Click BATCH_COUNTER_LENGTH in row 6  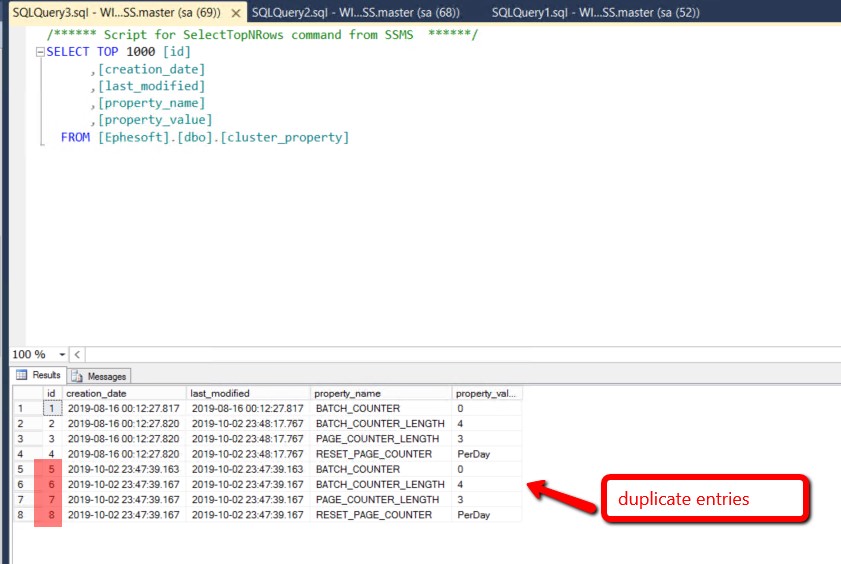tap(381, 484)
